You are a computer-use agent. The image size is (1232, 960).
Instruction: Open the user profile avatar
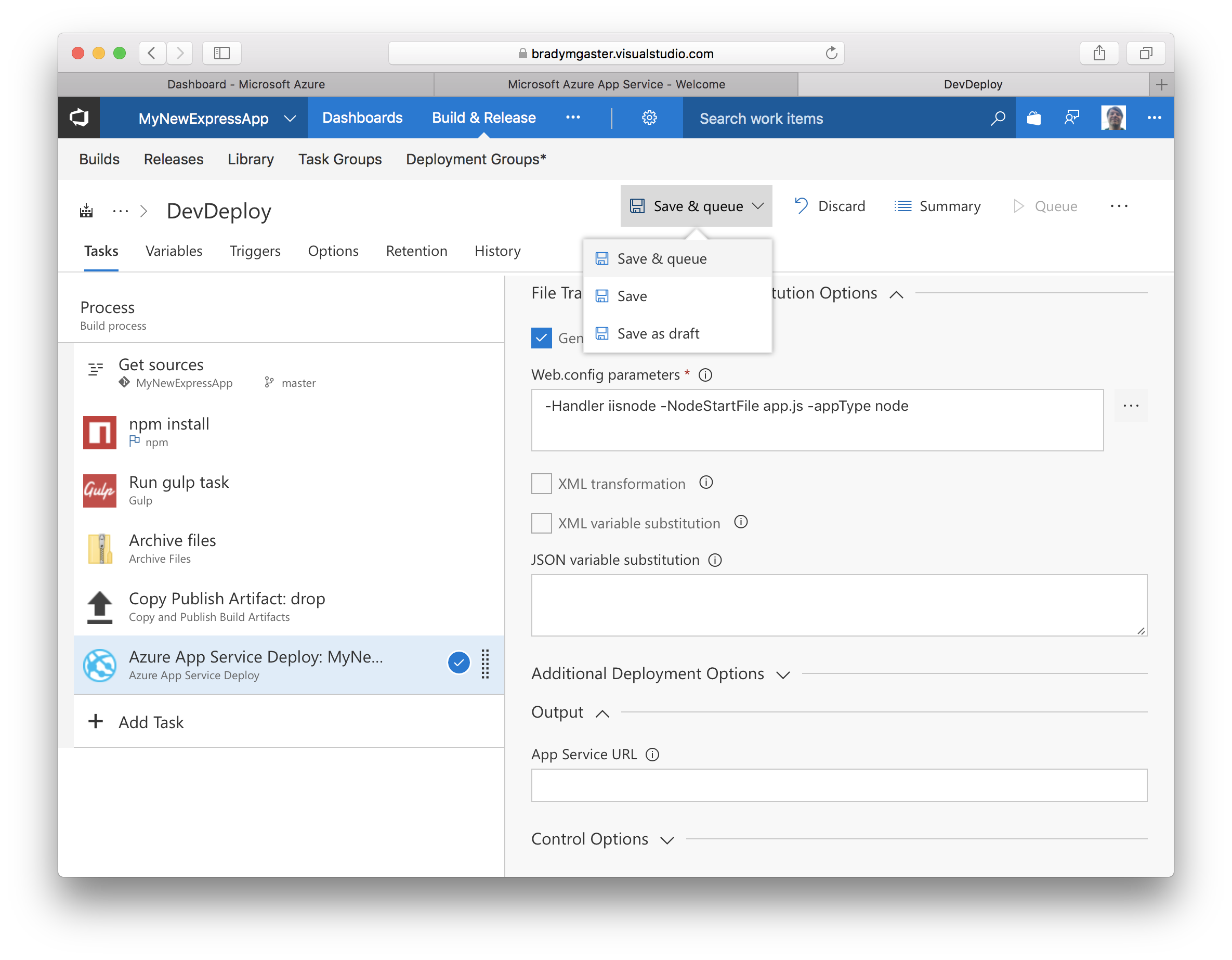1113,118
